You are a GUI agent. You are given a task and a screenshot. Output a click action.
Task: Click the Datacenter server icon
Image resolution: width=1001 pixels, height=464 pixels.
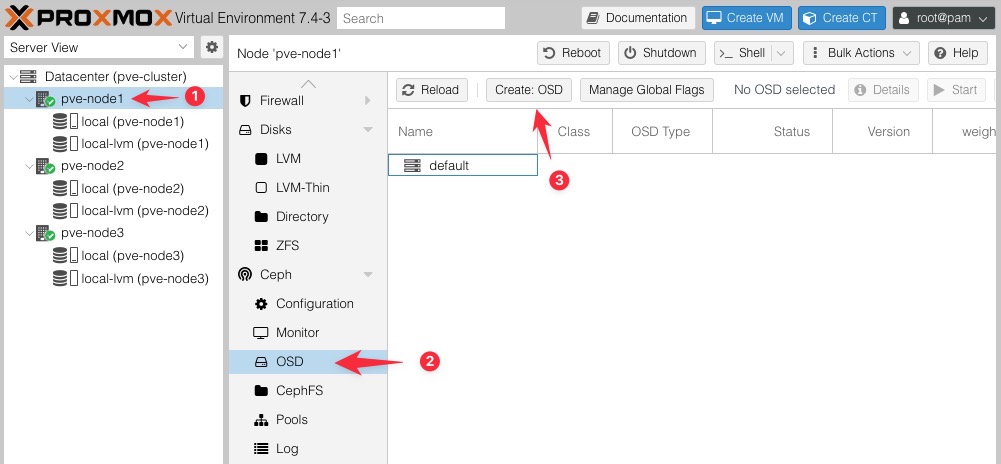pyautogui.click(x=29, y=77)
